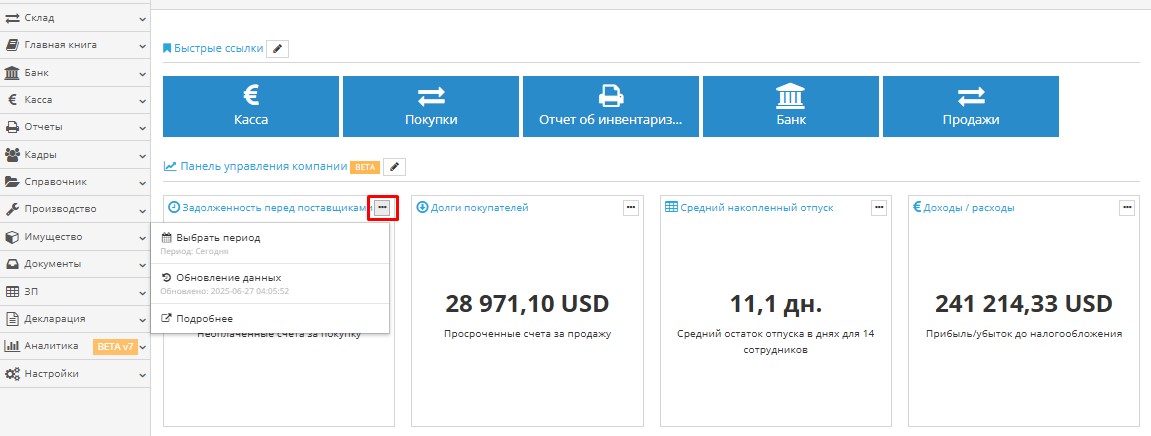Open the Продажи quick link tile
This screenshot has width=1151, height=436.
971,106
